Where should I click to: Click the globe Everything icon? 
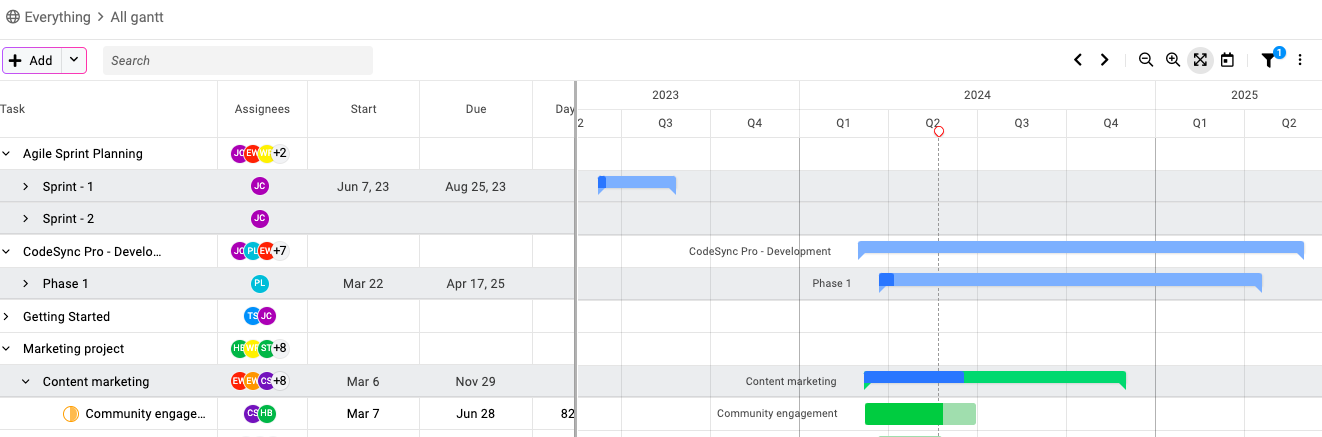13,17
